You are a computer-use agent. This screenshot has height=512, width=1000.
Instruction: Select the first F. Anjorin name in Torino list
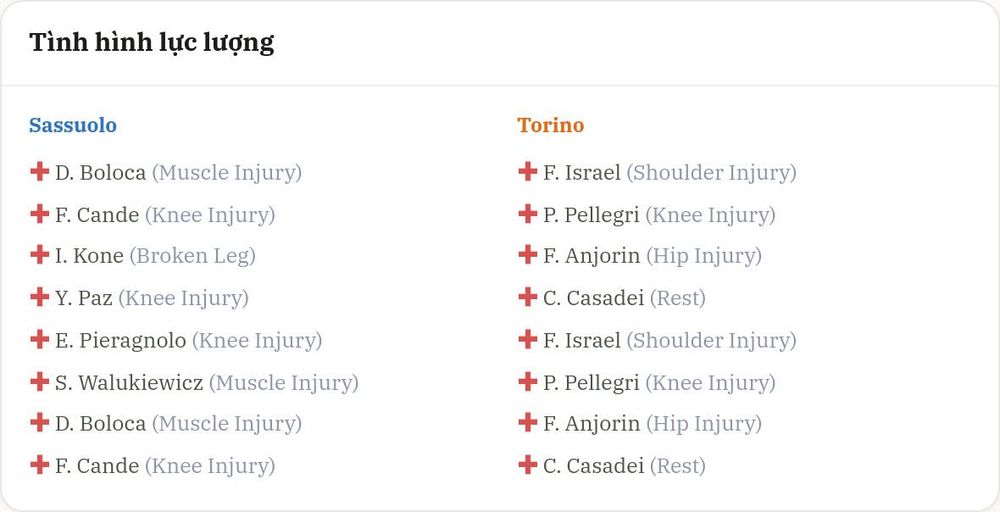coord(591,256)
